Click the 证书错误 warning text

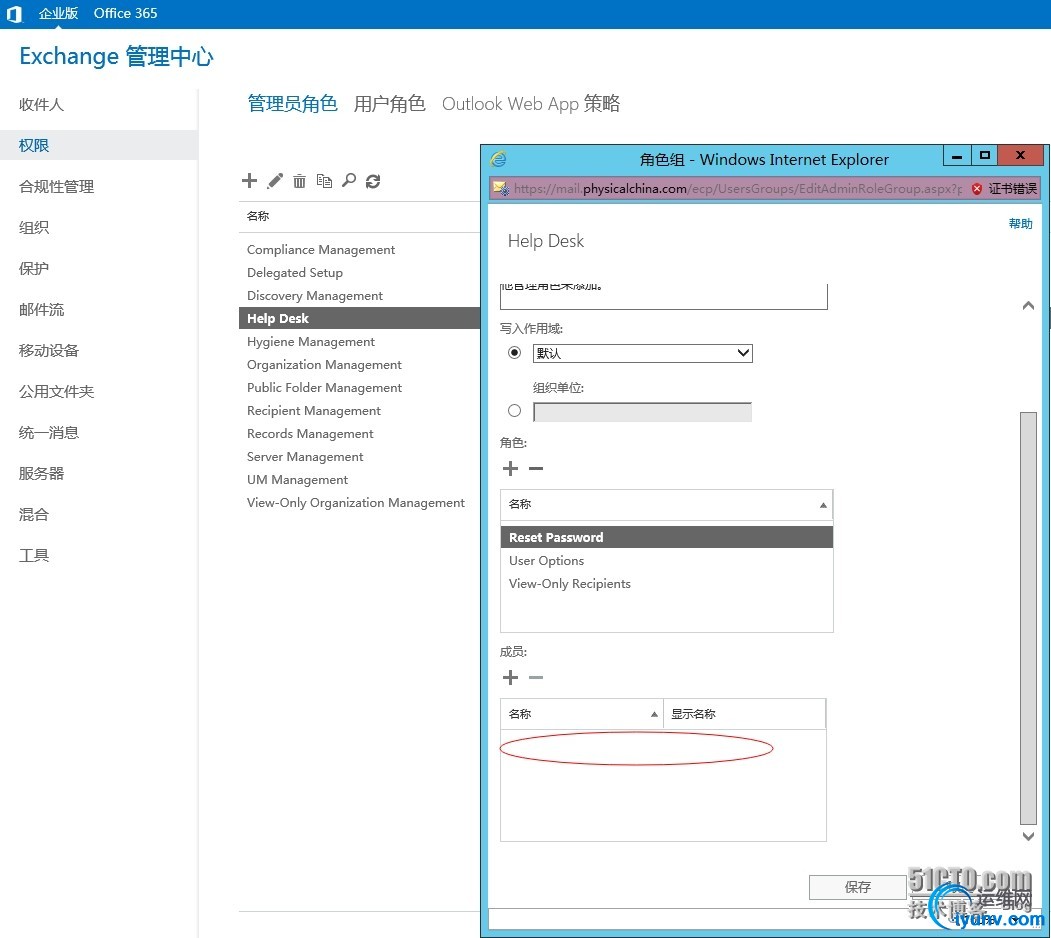(x=1012, y=188)
